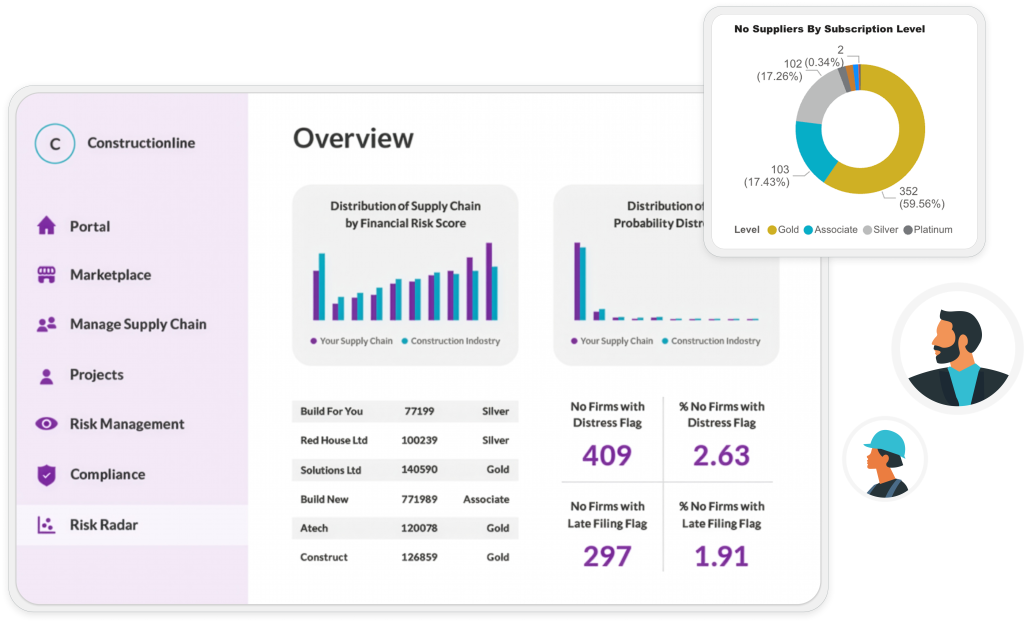
Task: Click the Constructionline circular C logo
Action: pos(54,144)
